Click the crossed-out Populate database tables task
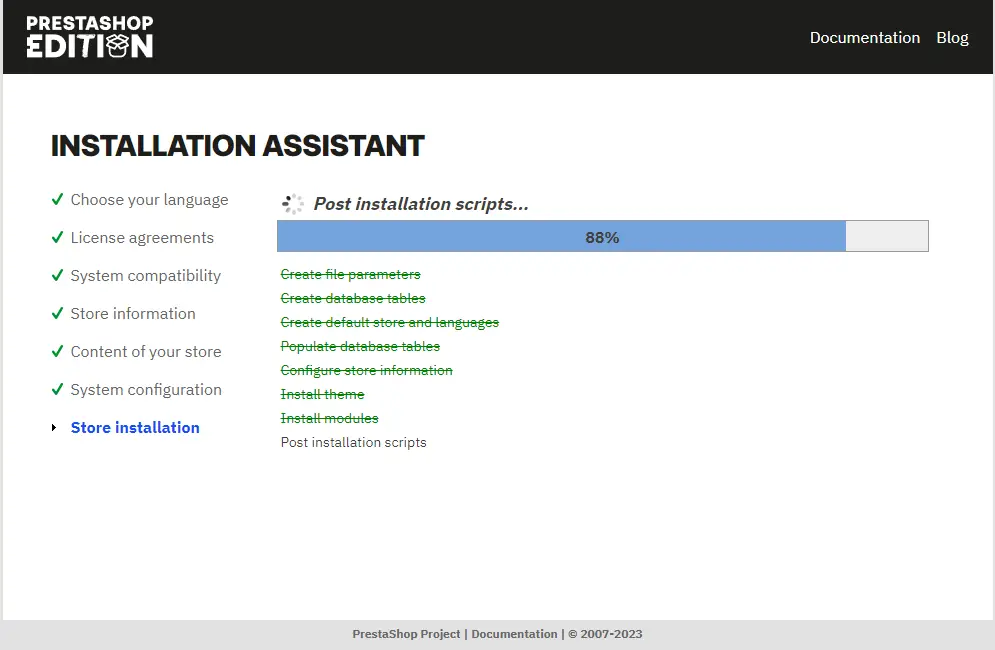The image size is (995, 650). pyautogui.click(x=360, y=347)
